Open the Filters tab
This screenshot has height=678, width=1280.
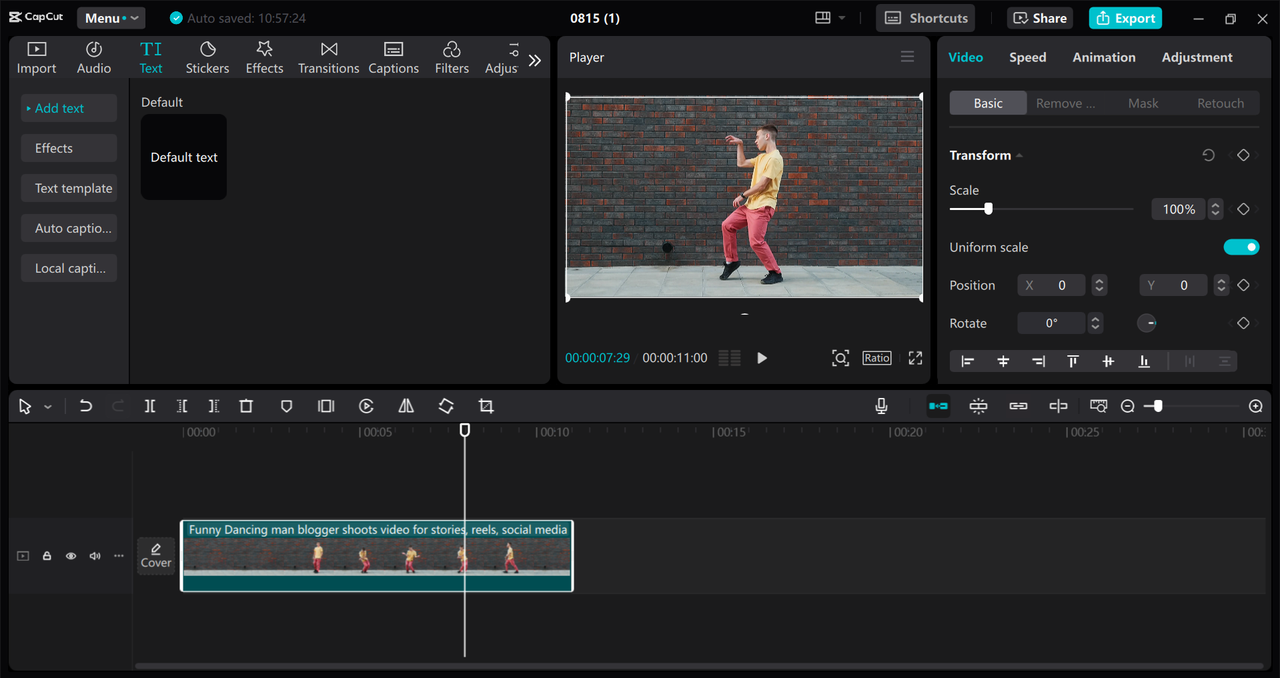(451, 58)
